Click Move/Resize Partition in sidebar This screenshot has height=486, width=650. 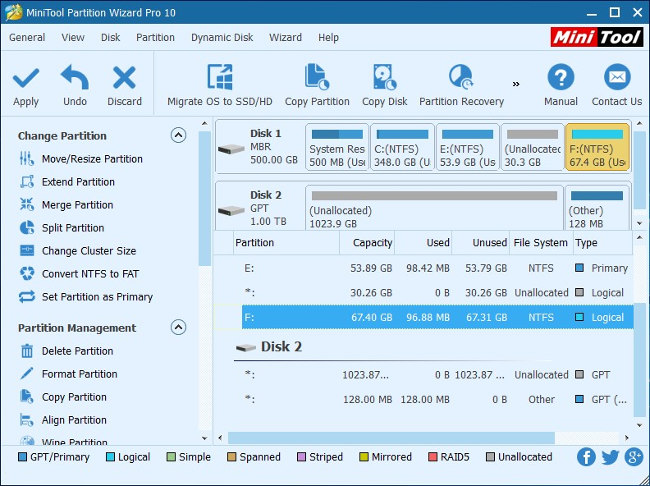tap(92, 159)
